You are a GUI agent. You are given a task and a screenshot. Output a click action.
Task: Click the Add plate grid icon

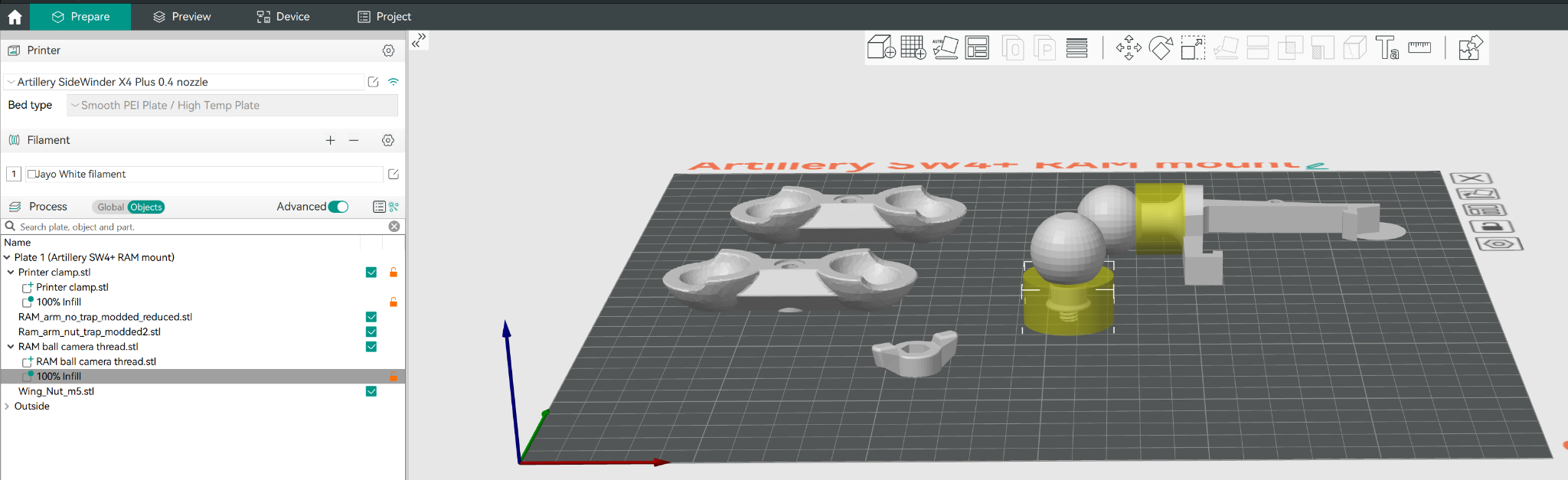913,47
